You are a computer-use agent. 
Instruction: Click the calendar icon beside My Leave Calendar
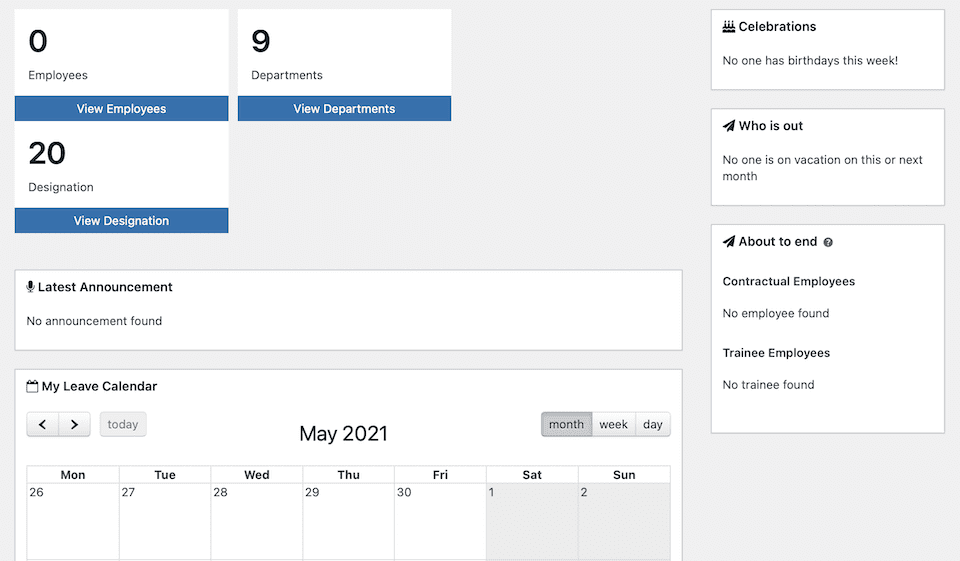pos(32,386)
